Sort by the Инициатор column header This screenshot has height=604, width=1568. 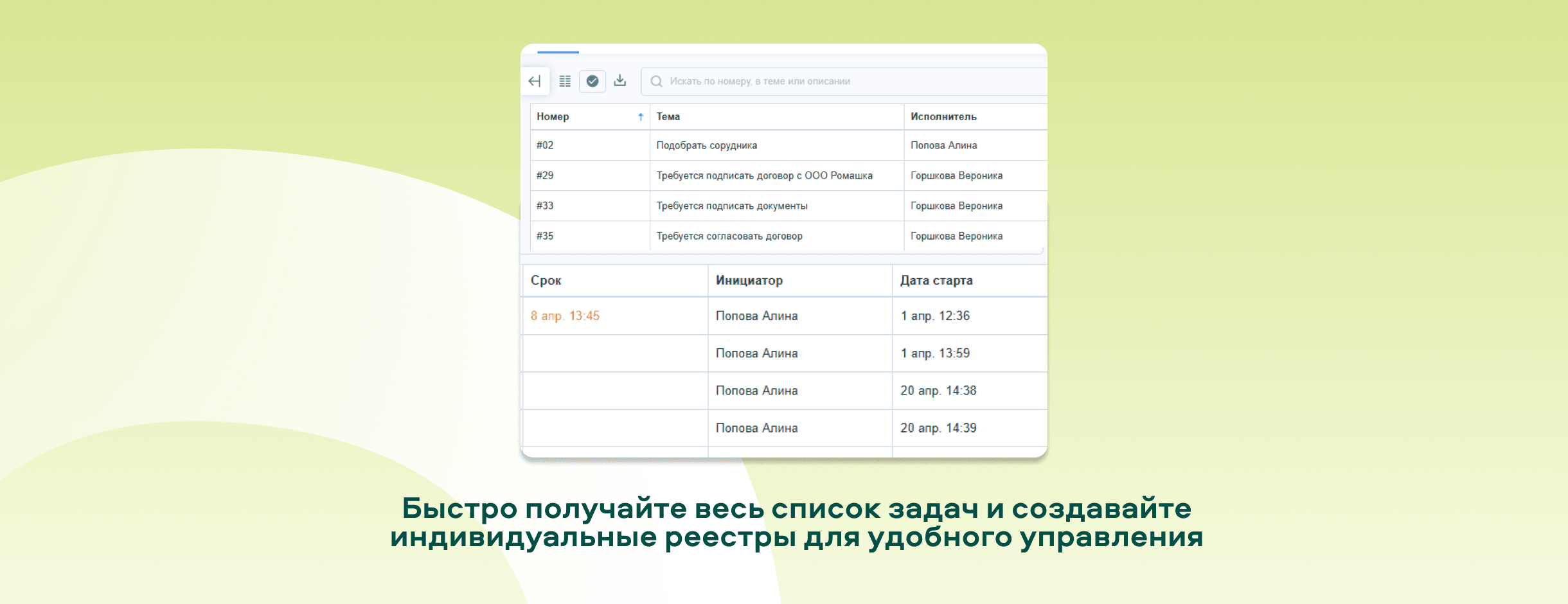tap(749, 281)
